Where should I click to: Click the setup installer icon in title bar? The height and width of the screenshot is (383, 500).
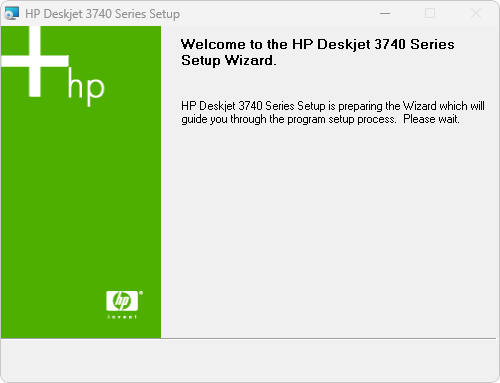point(11,14)
